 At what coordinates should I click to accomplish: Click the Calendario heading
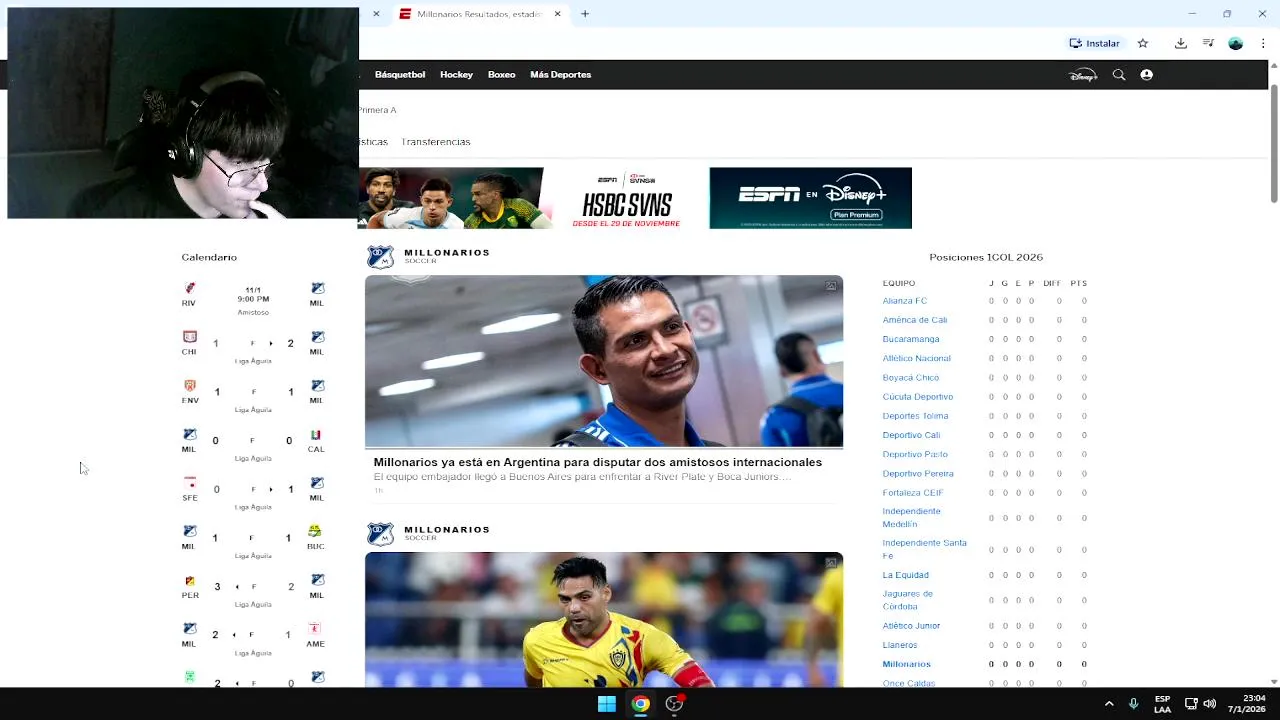click(209, 257)
